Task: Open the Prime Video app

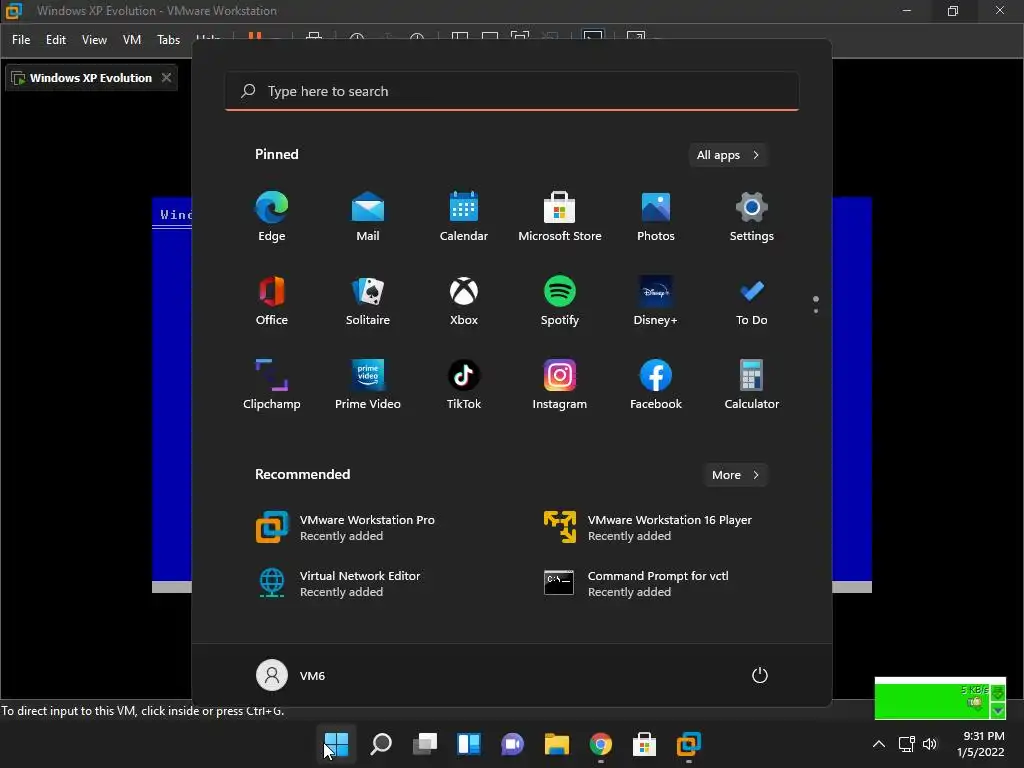Action: click(x=368, y=385)
